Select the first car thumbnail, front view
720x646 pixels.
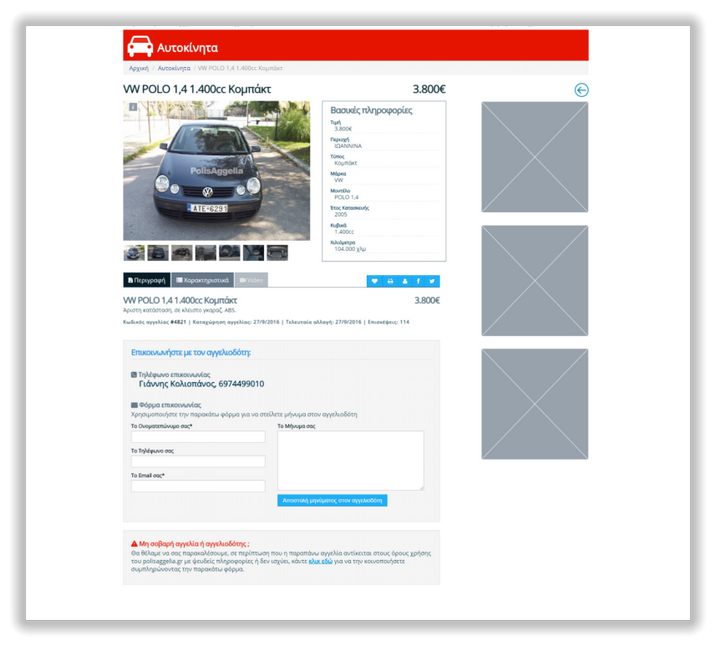[134, 253]
